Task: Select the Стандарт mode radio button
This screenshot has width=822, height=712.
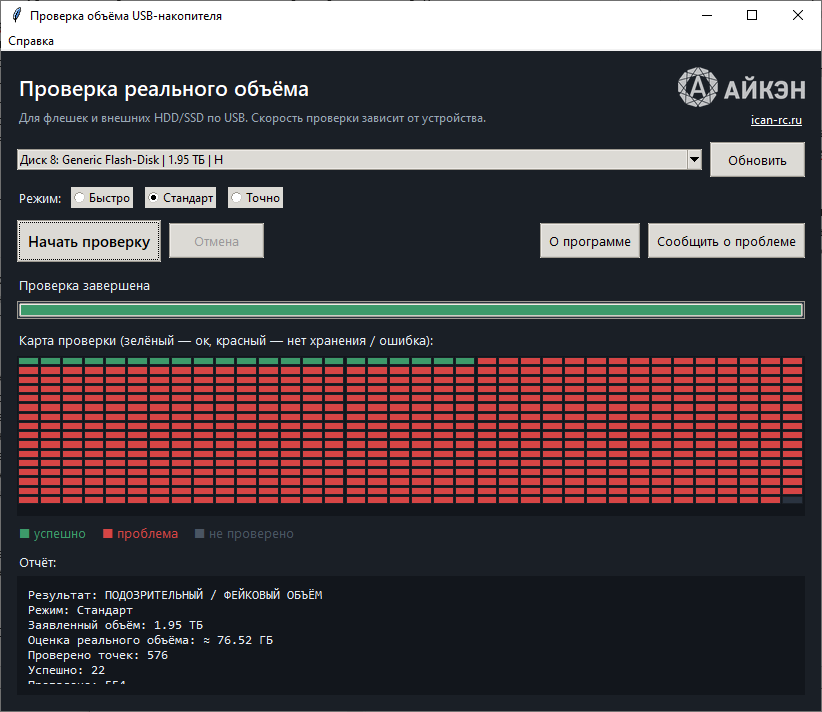Action: click(x=180, y=198)
